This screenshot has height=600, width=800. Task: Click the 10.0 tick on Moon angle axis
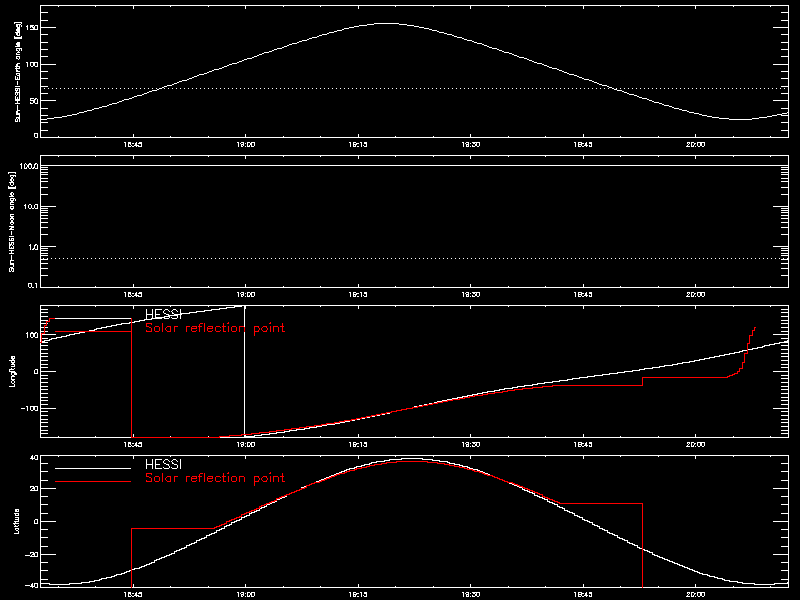31,207
